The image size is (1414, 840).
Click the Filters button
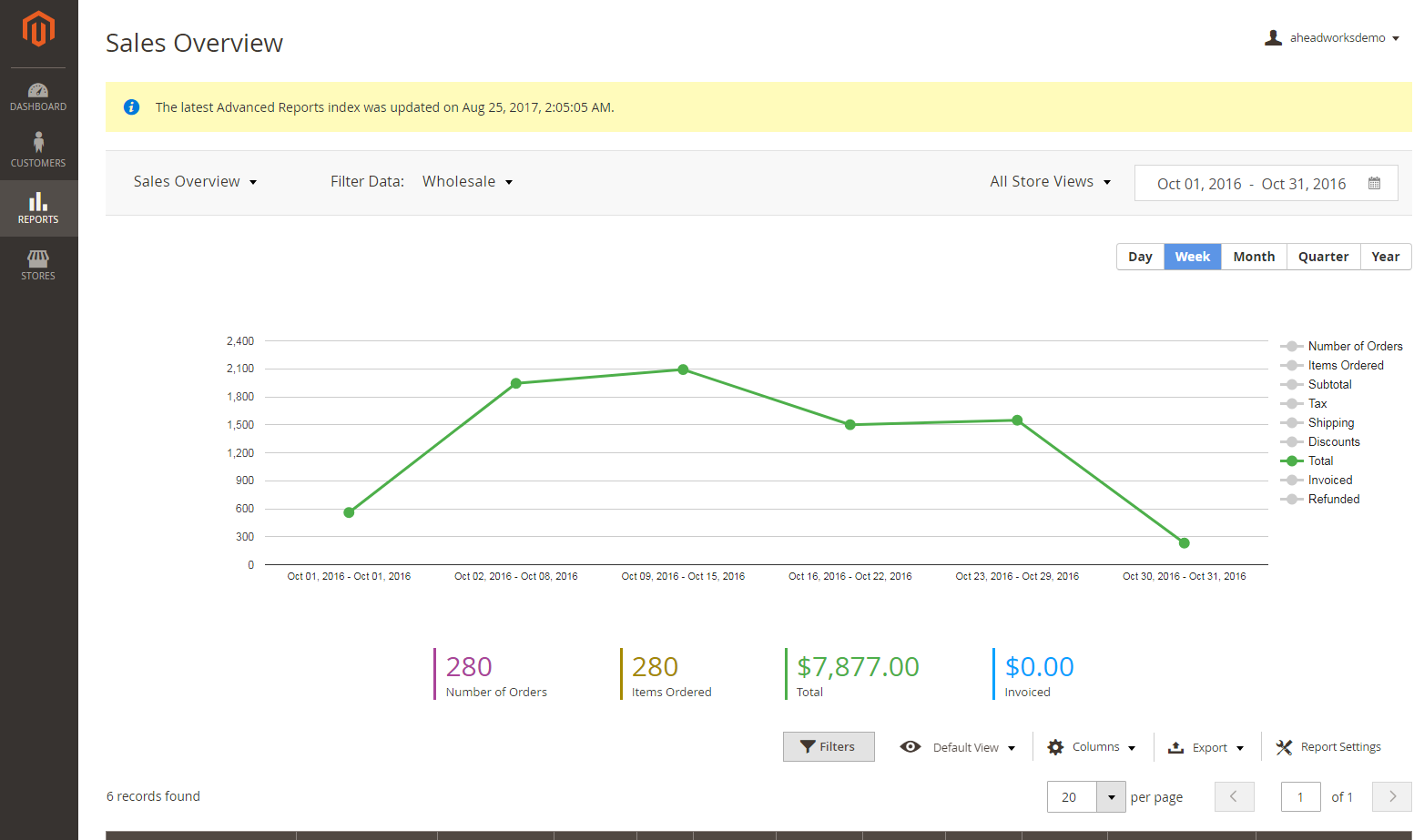click(x=828, y=747)
